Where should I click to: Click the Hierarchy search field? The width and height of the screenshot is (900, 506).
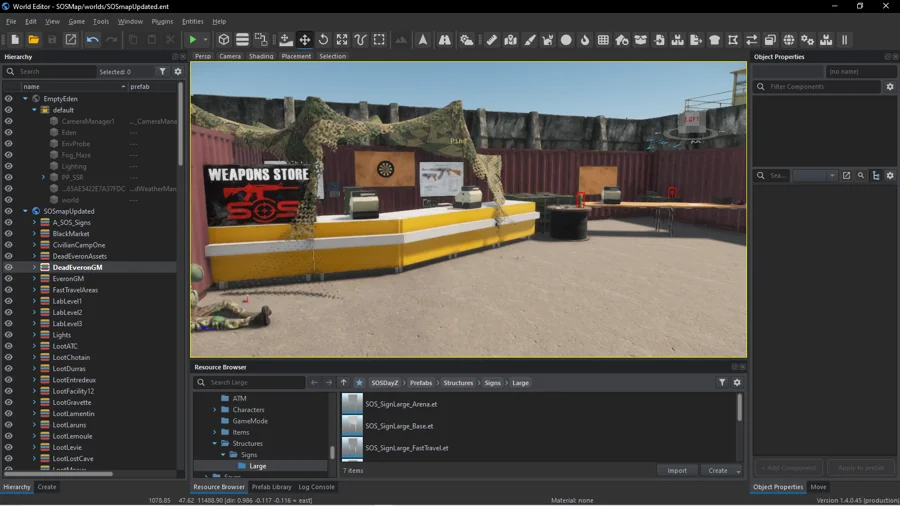click(51, 72)
